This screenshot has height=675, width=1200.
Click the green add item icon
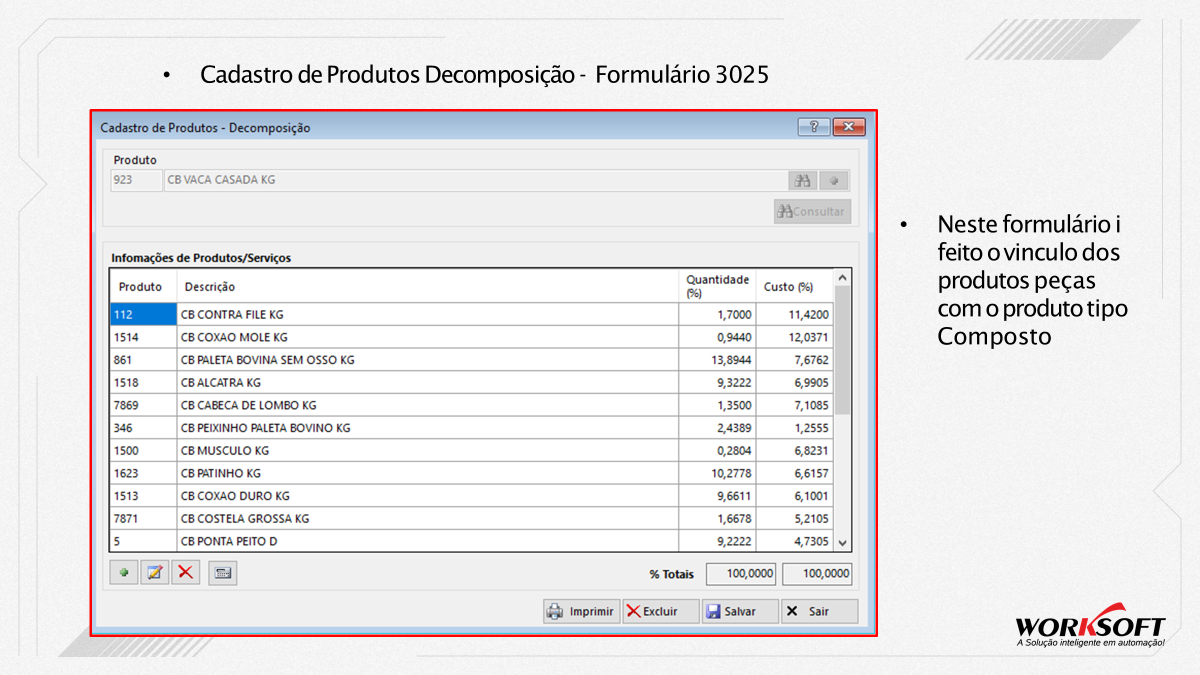pos(124,573)
